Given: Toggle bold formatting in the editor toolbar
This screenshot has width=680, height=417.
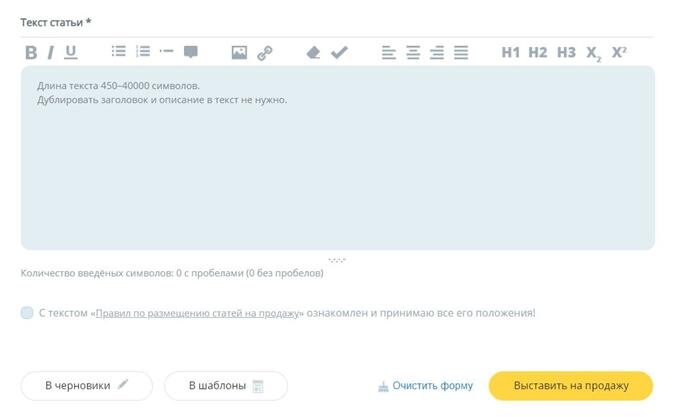Looking at the screenshot, I should (31, 52).
